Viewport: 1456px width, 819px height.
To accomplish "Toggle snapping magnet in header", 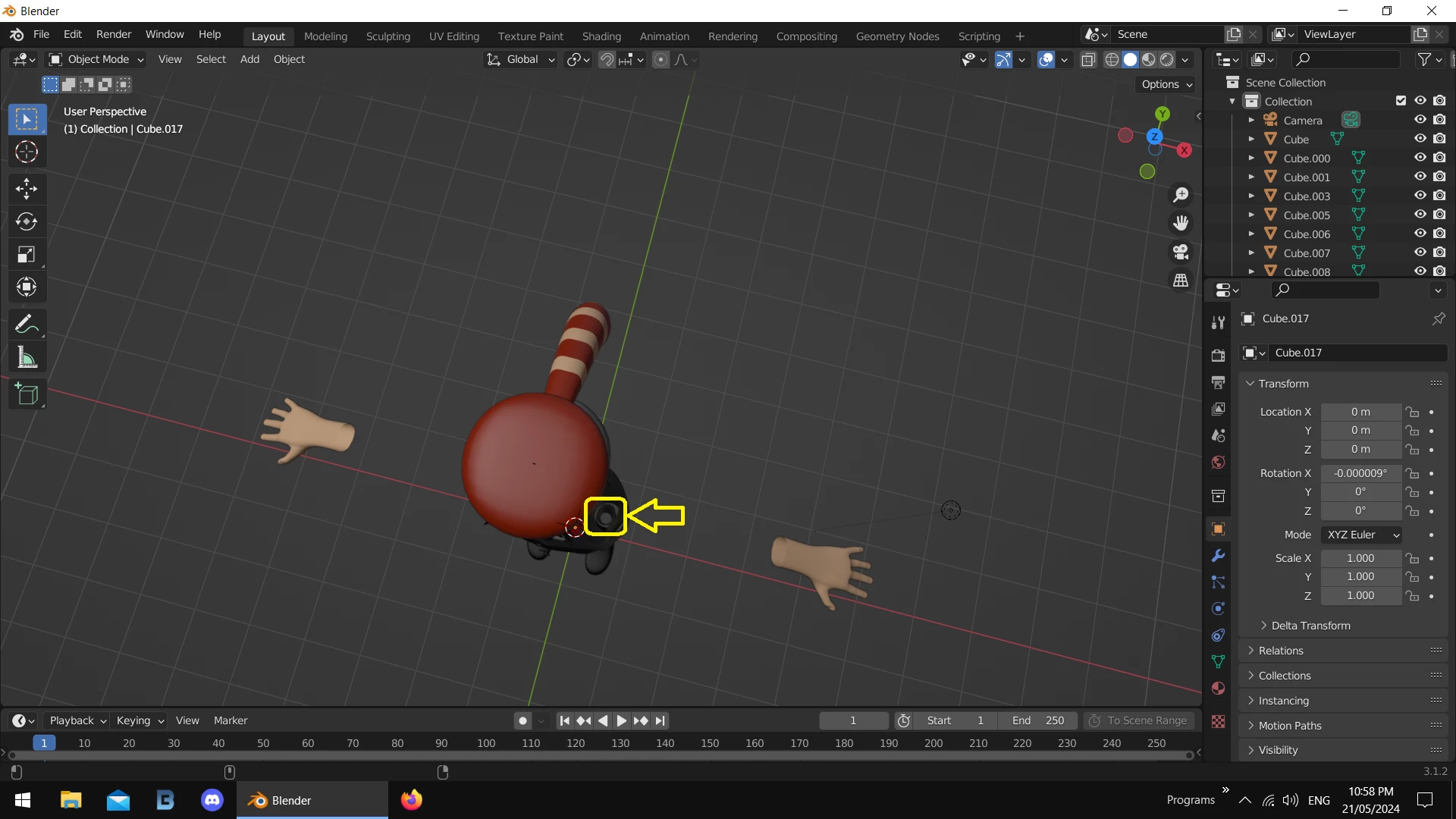I will click(607, 59).
